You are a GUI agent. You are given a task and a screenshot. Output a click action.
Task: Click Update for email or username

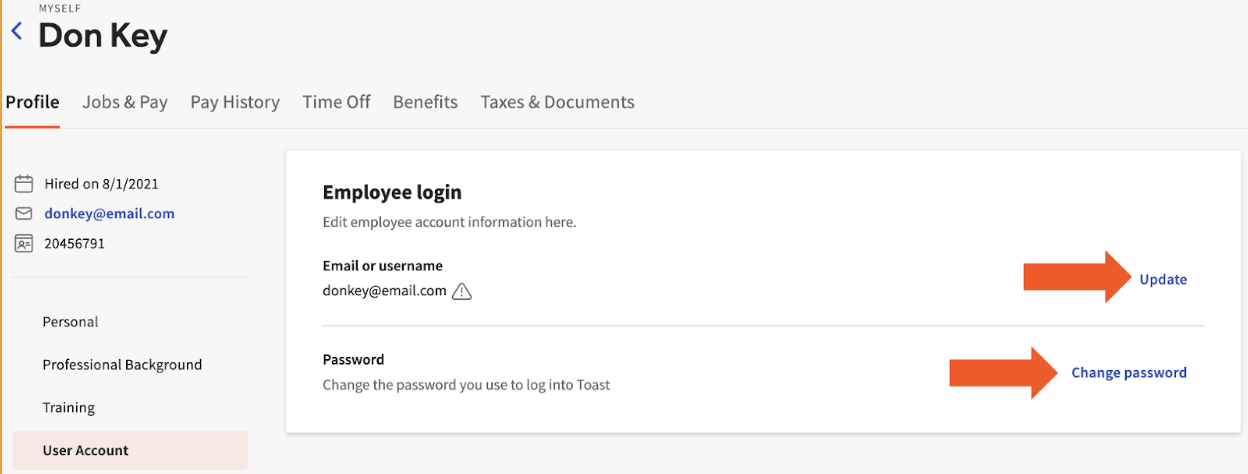(x=1163, y=280)
